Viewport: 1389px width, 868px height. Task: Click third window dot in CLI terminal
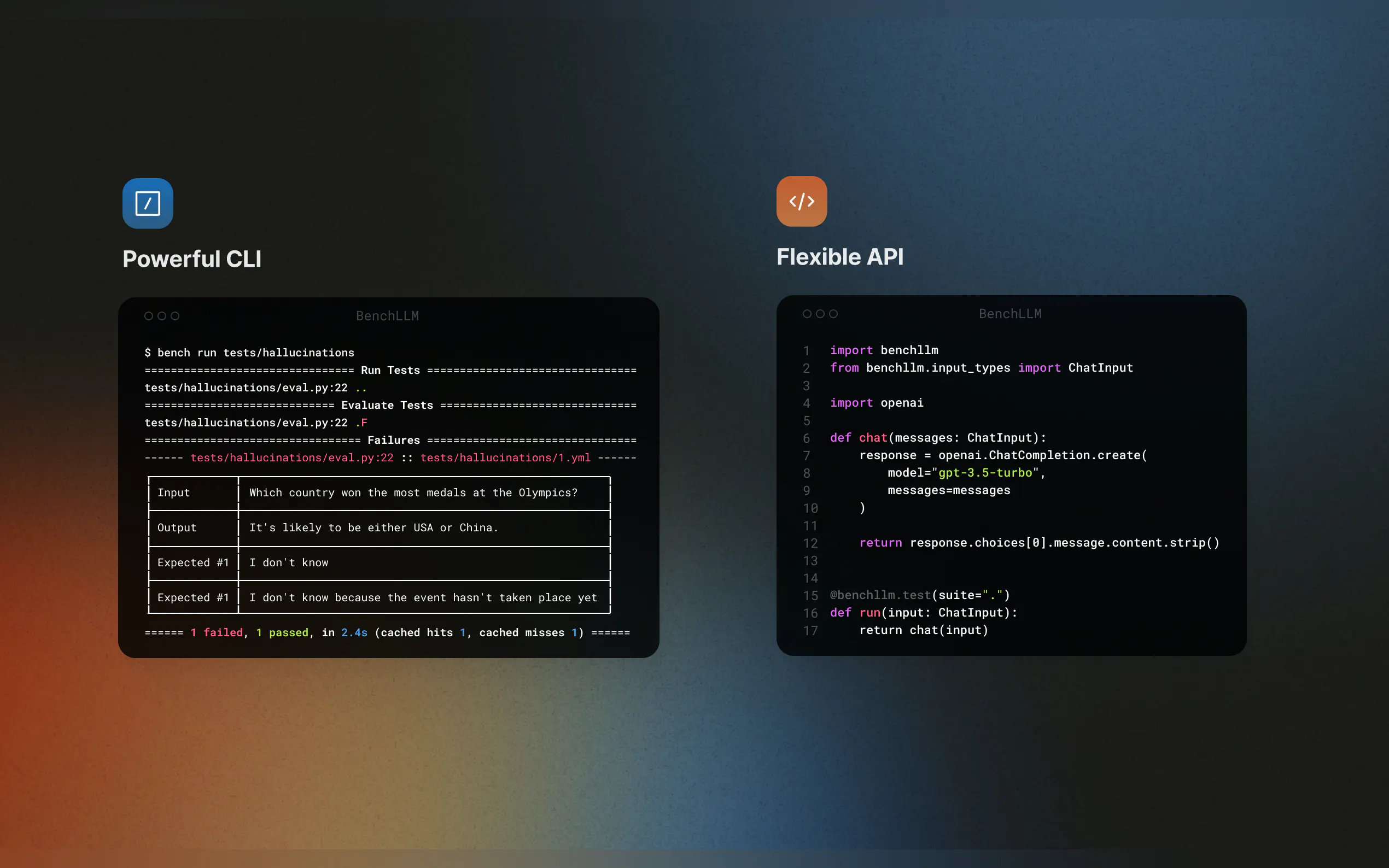pyautogui.click(x=175, y=316)
